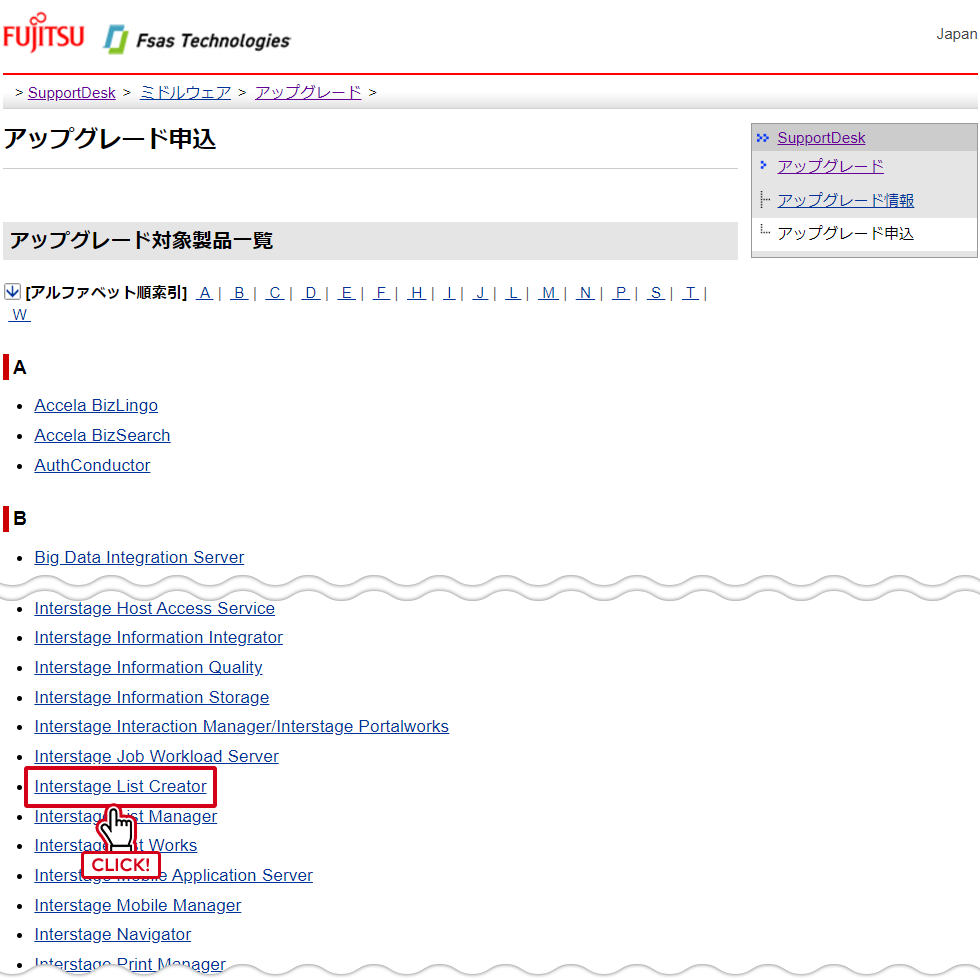Jump to letter L in the alphabet index

pos(513,292)
